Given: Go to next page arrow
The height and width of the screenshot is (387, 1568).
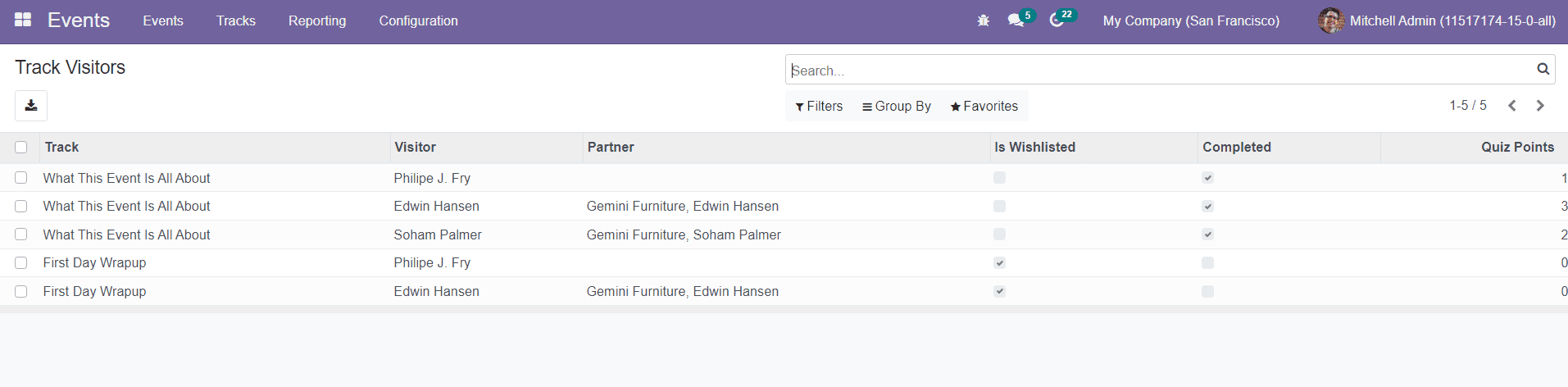Looking at the screenshot, I should [1540, 106].
